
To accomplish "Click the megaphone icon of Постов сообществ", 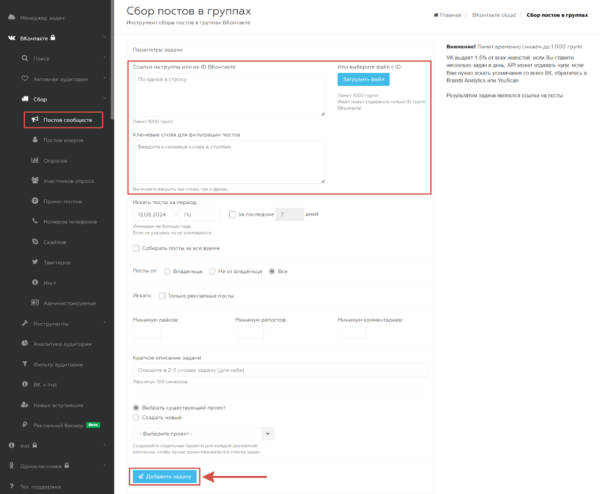I will (x=35, y=119).
